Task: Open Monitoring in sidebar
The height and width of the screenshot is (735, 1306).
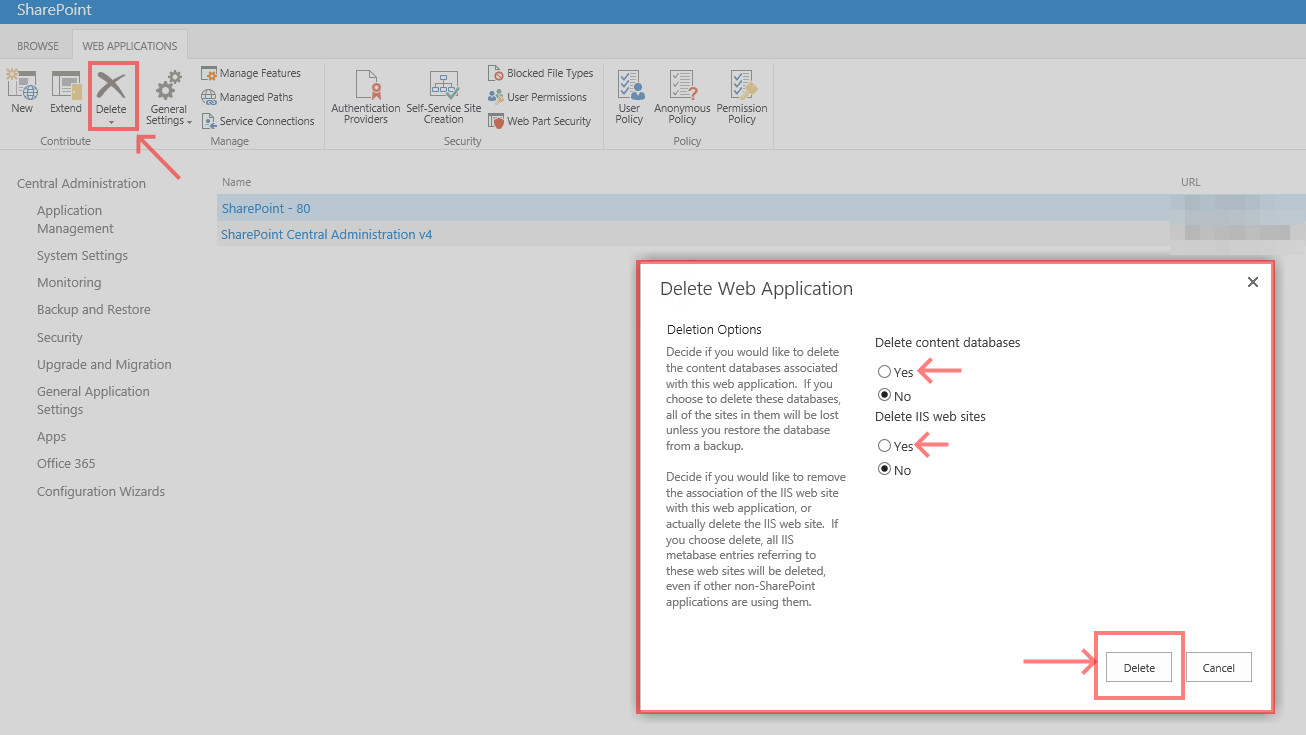Action: pyautogui.click(x=69, y=282)
